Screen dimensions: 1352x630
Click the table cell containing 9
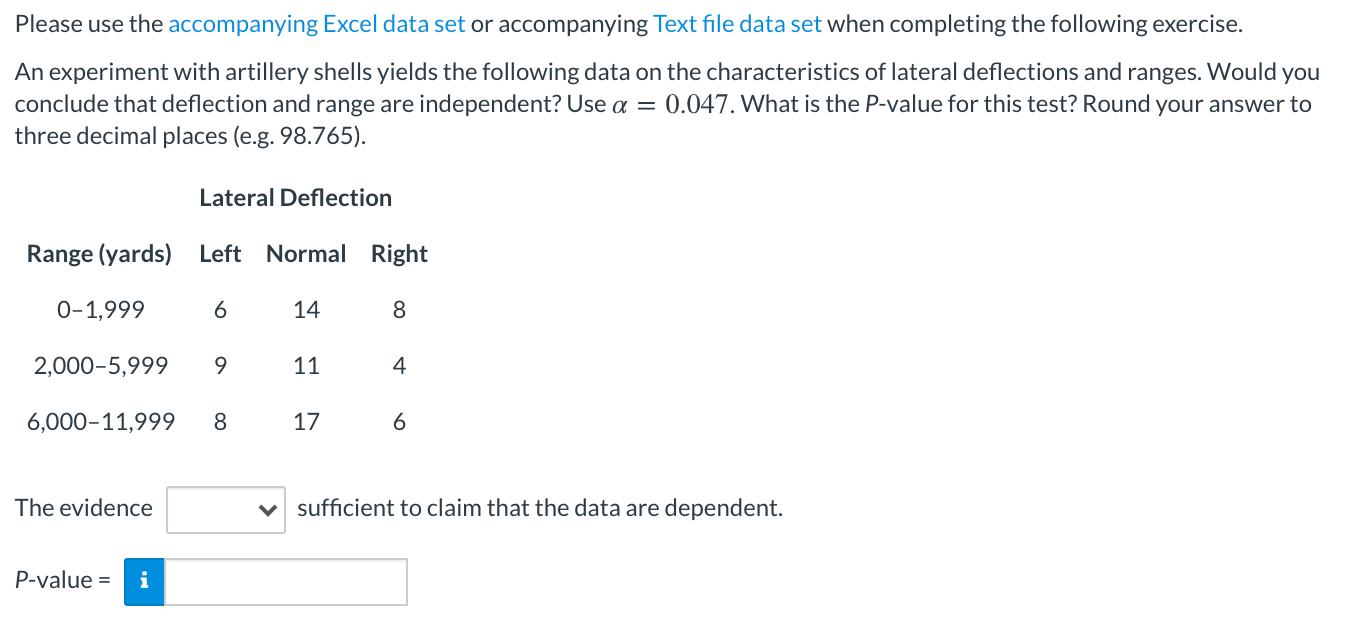coord(220,366)
